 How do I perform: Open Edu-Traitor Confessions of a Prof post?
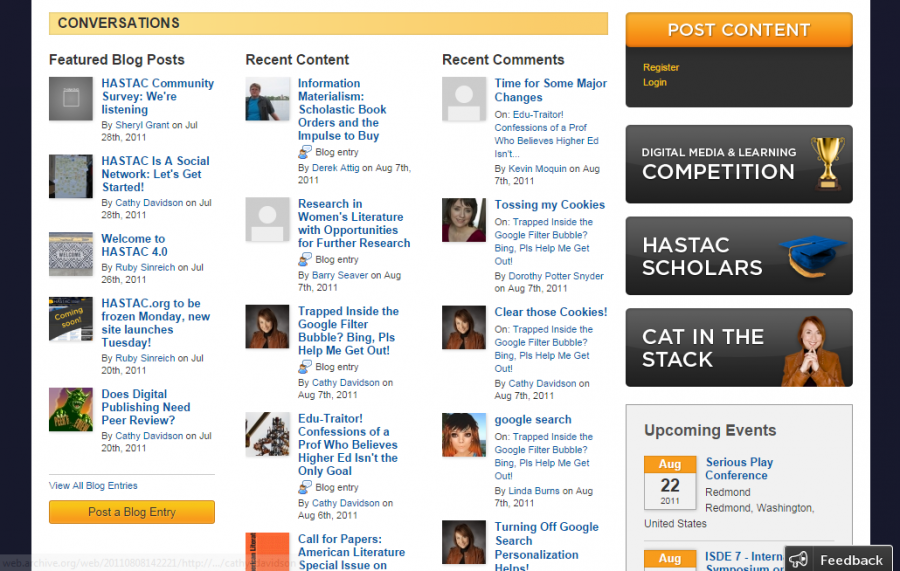pos(347,445)
